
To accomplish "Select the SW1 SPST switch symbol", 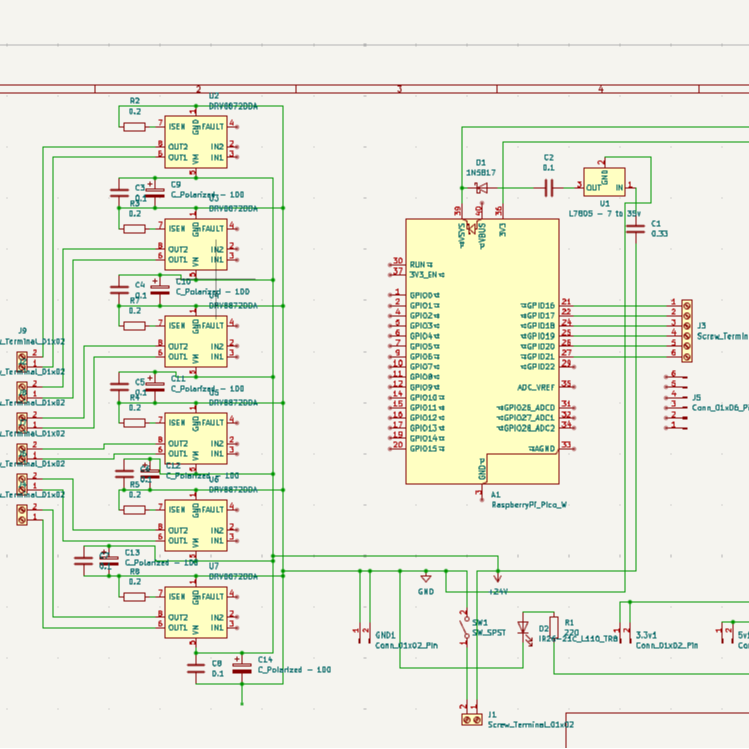I will 465,628.
